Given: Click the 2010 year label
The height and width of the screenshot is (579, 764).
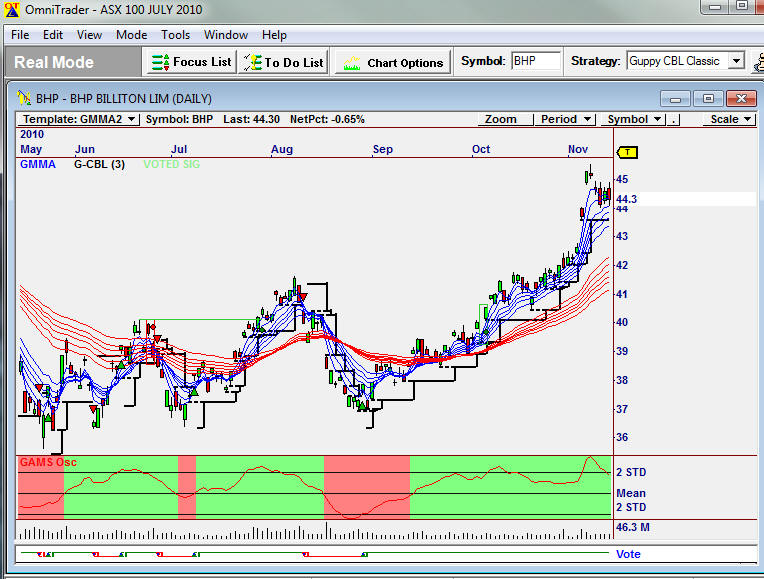Looking at the screenshot, I should coord(32,134).
